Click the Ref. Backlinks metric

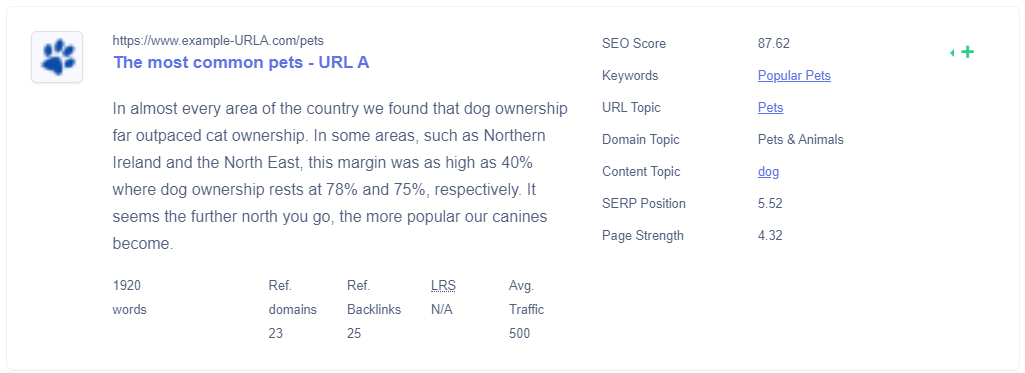click(x=374, y=309)
